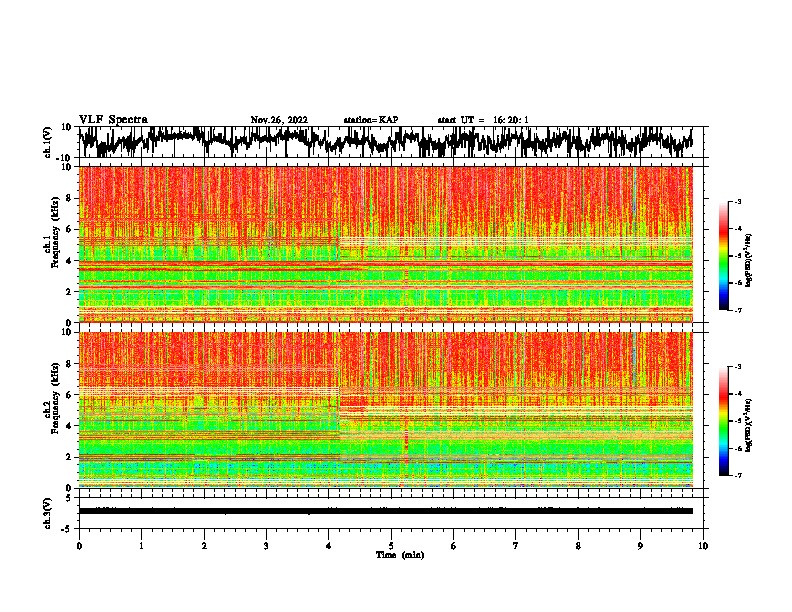Click time axis tick label "4"

329,546
